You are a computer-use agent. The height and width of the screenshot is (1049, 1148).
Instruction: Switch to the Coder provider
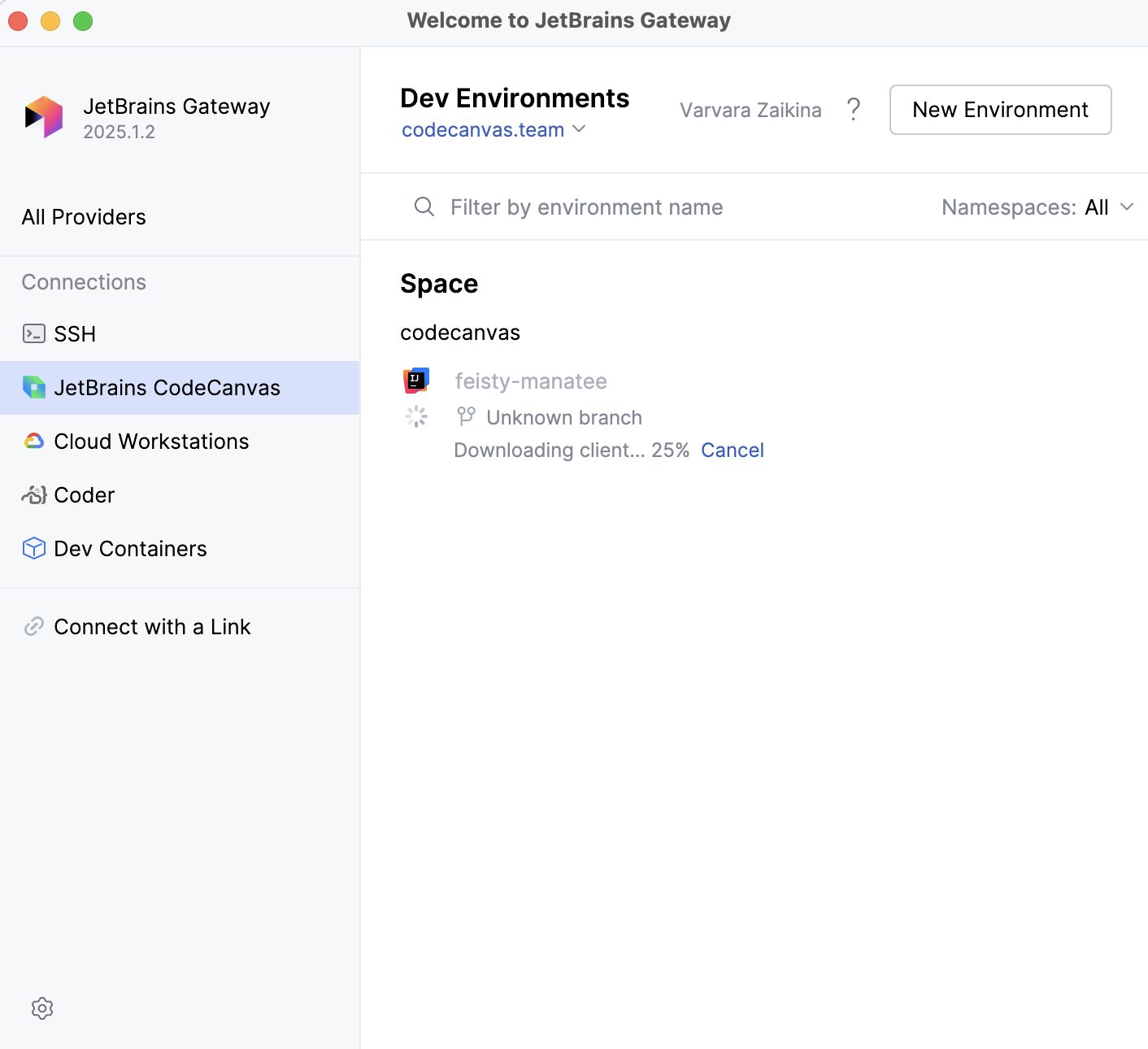180,494
